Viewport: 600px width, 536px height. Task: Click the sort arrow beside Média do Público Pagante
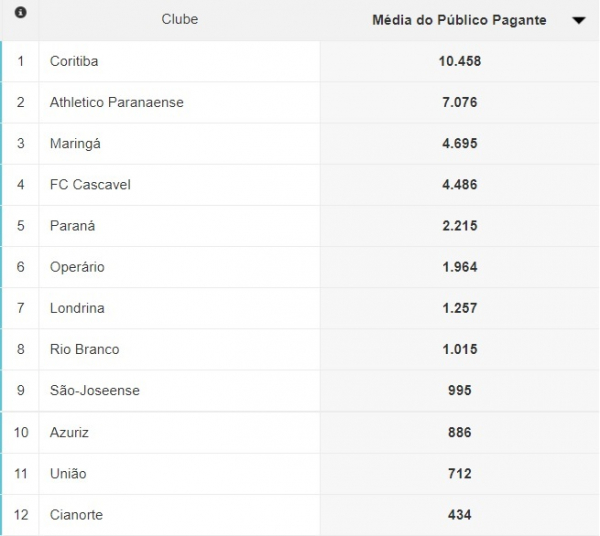579,20
